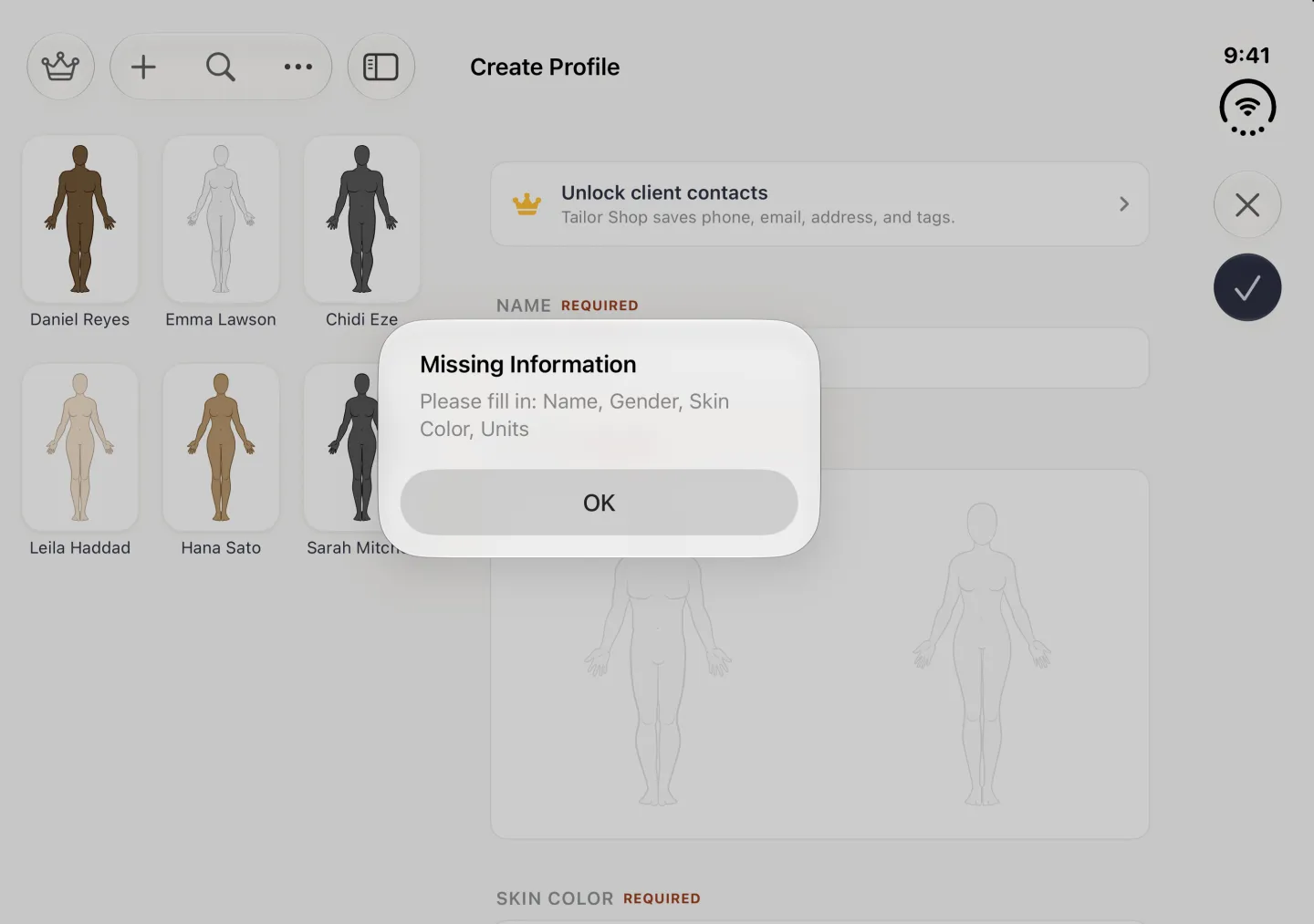Select Sarah Mitchell profile thumbnail
The height and width of the screenshot is (924, 1314).
(x=342, y=447)
